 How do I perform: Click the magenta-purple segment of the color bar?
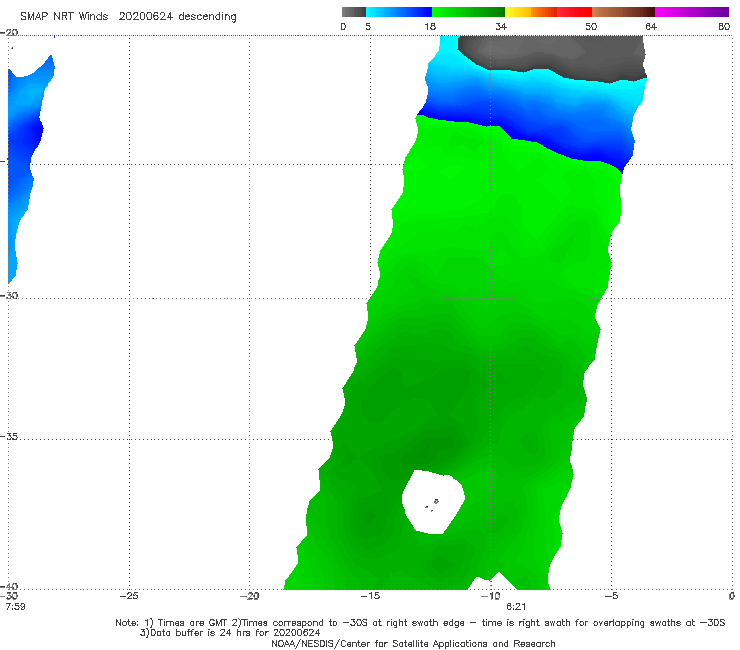pos(692,12)
